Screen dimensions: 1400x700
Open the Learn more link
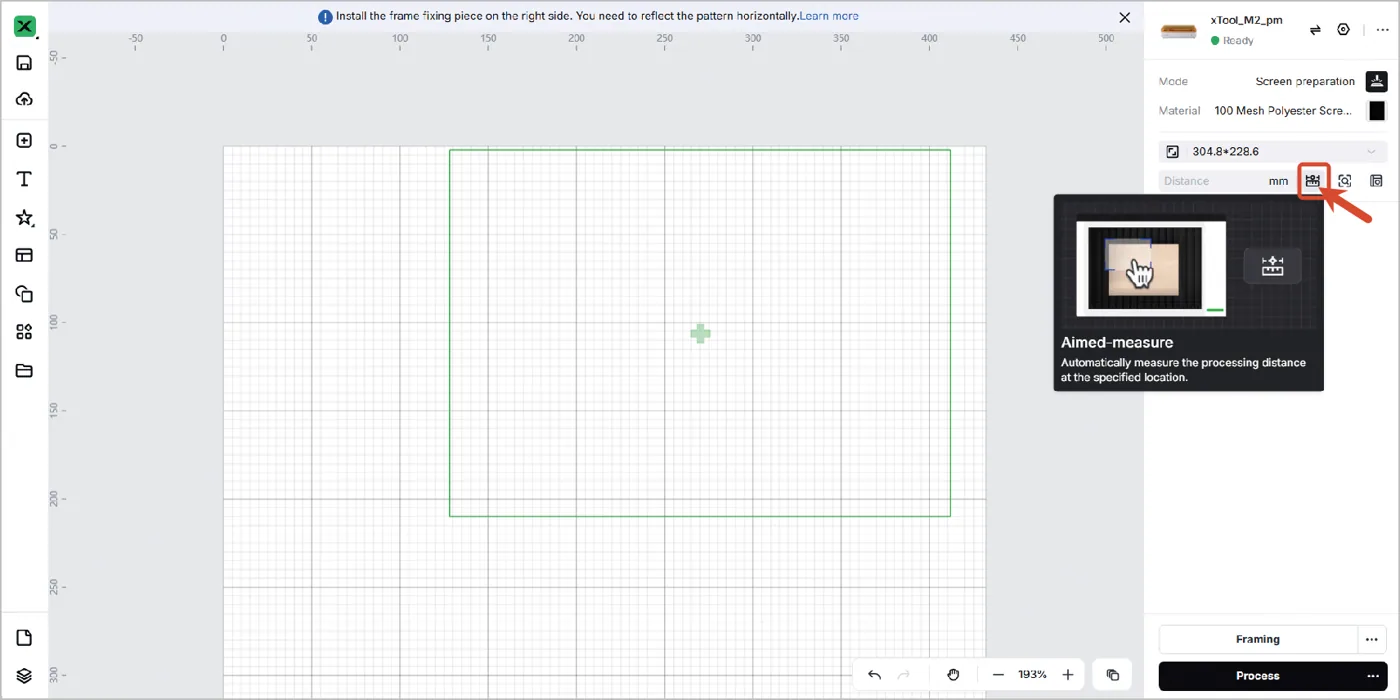(x=829, y=16)
